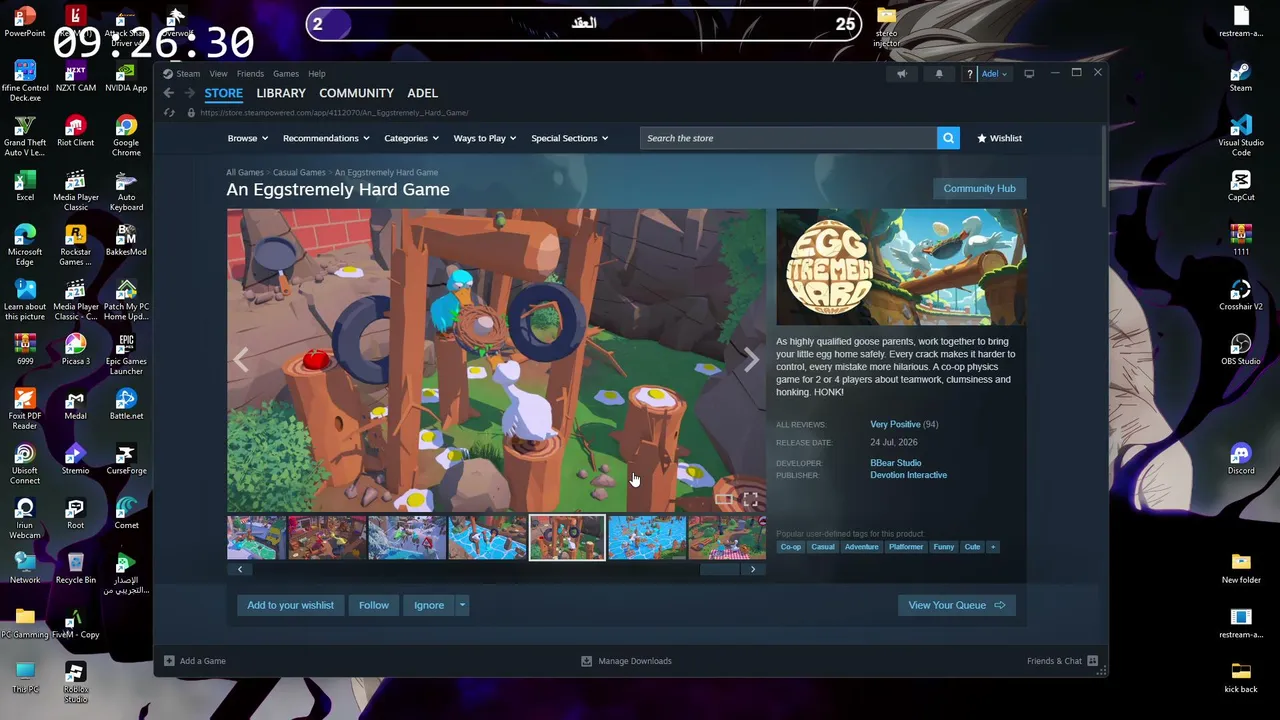Focus the Search the store field
The image size is (1280, 720).
coord(788,138)
